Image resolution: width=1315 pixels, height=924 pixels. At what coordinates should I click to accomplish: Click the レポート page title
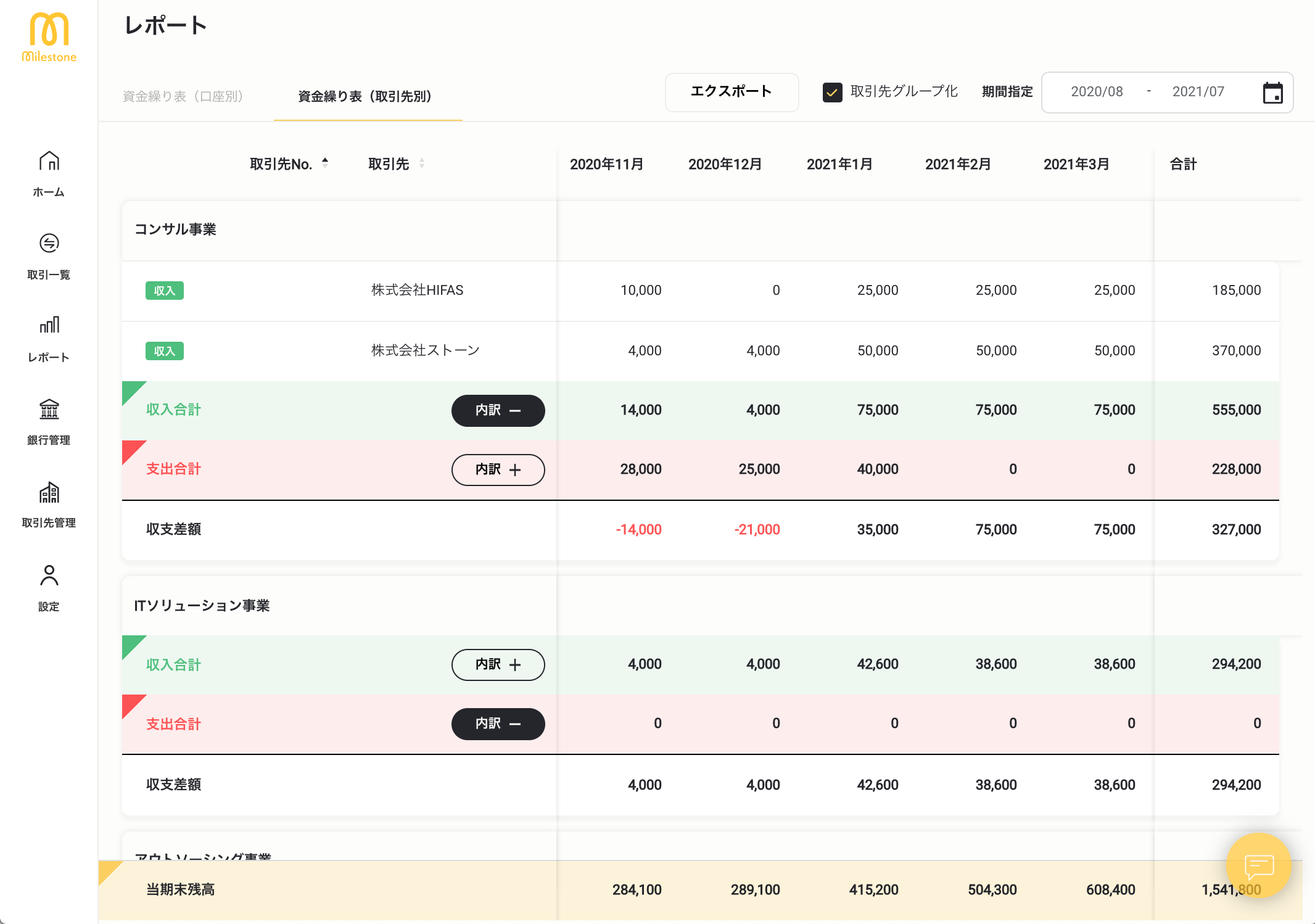tap(165, 25)
